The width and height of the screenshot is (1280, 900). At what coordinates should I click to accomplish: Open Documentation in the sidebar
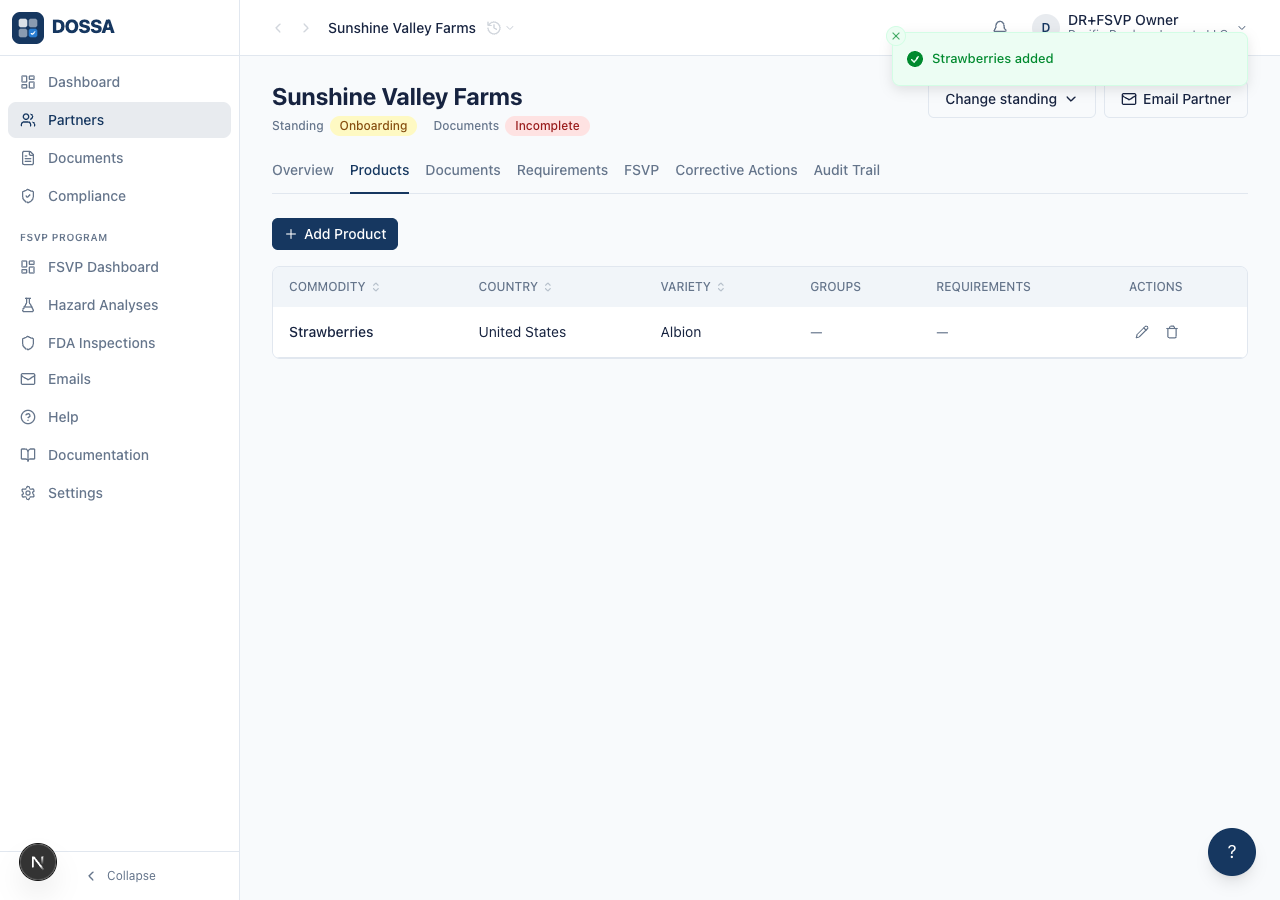click(119, 455)
